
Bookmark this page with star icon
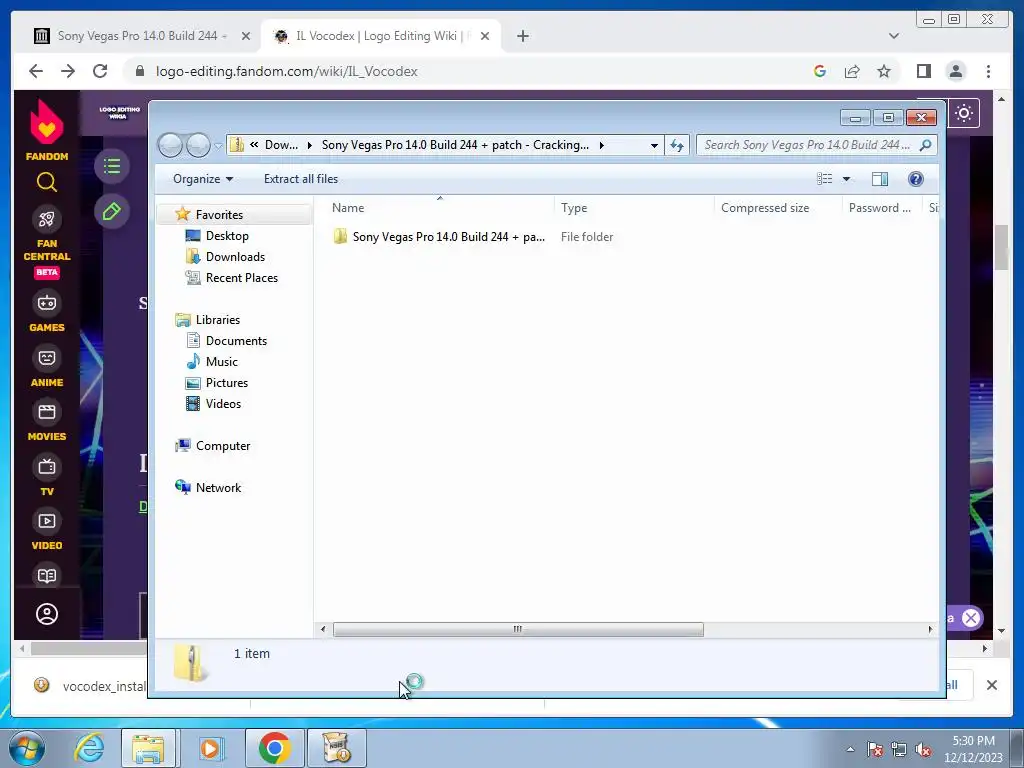click(x=884, y=71)
